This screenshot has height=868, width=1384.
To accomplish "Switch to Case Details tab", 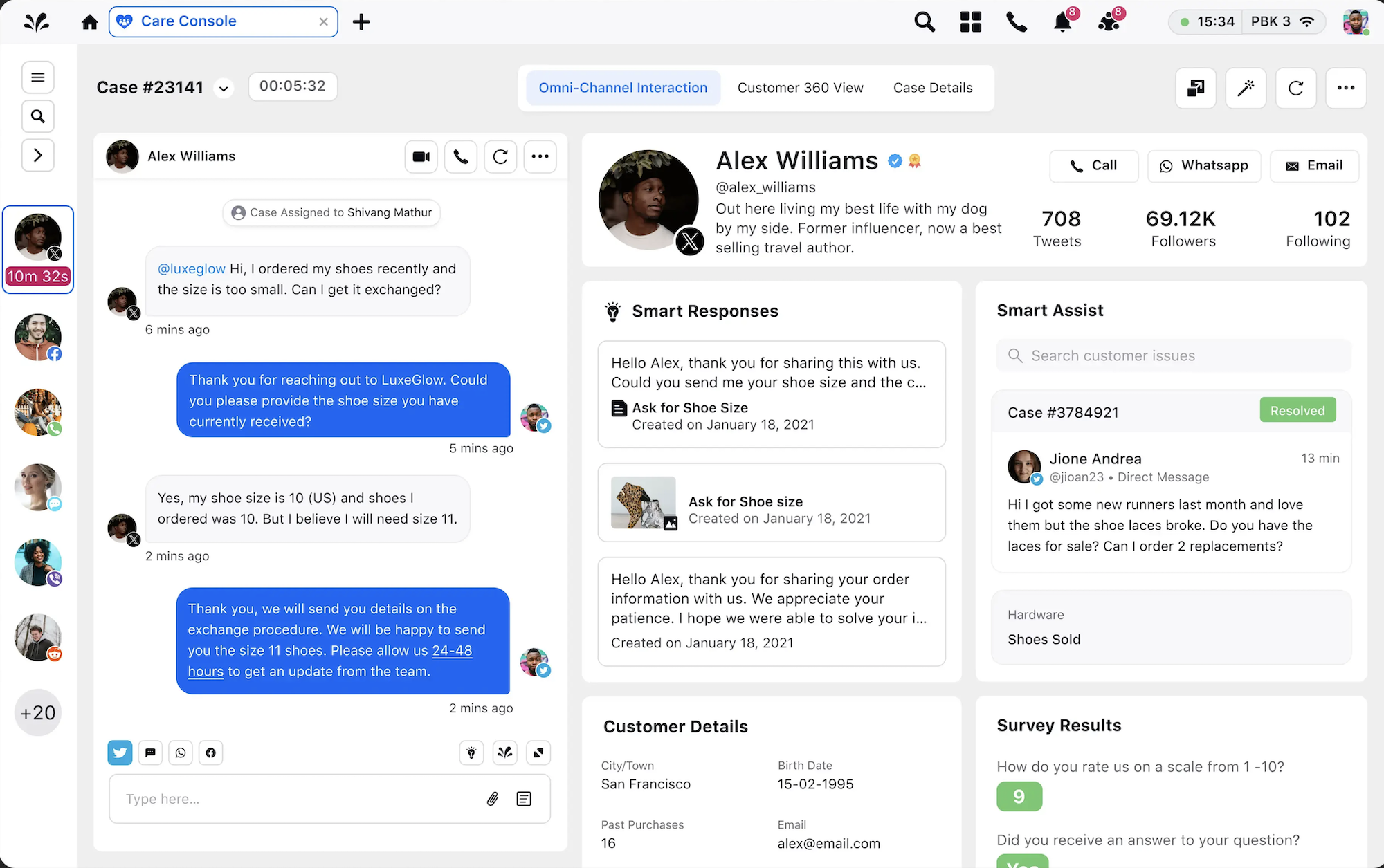I will 932,87.
